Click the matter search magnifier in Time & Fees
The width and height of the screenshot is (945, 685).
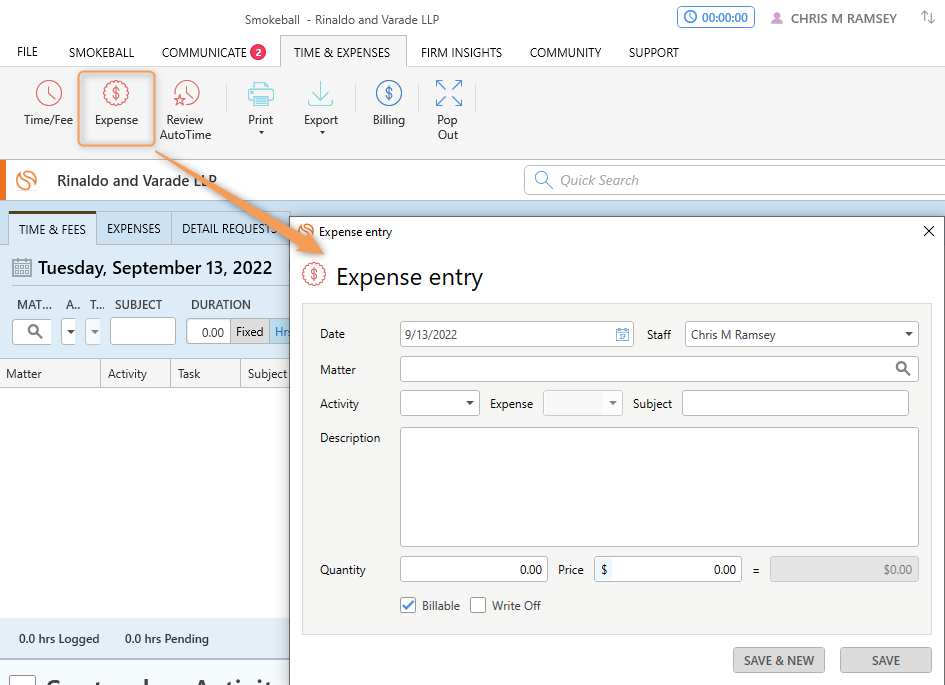point(34,331)
